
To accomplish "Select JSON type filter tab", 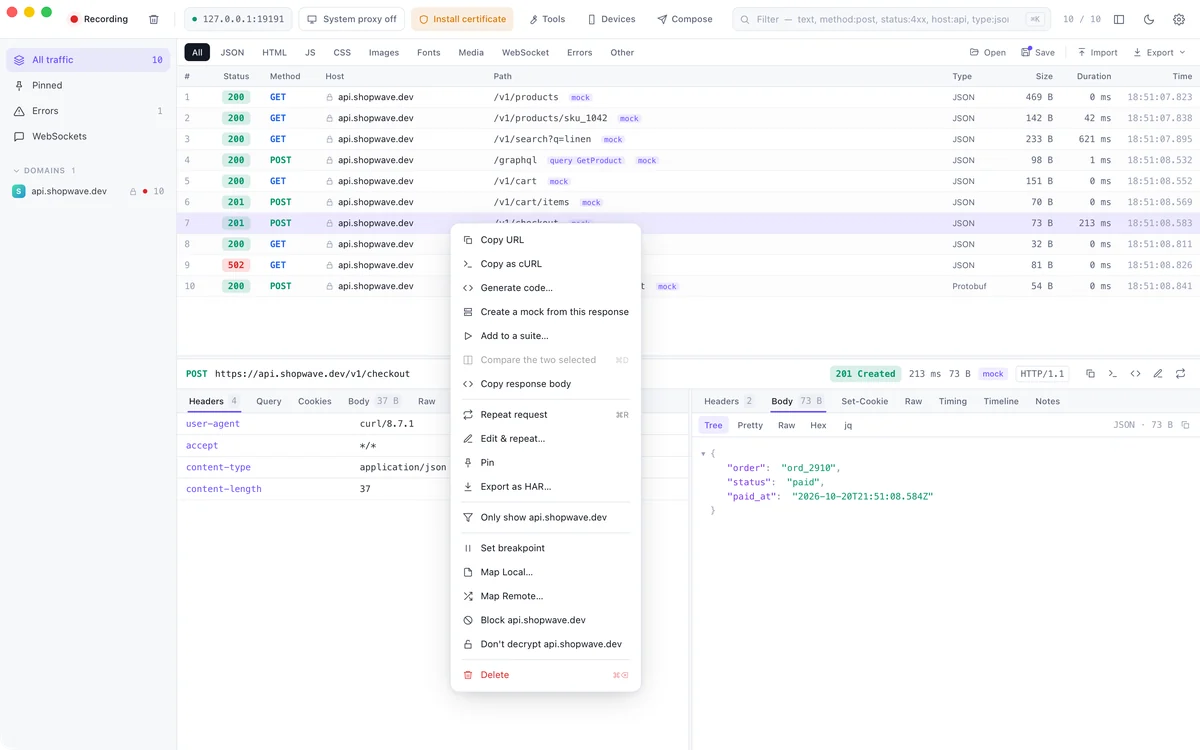I will click(x=232, y=52).
